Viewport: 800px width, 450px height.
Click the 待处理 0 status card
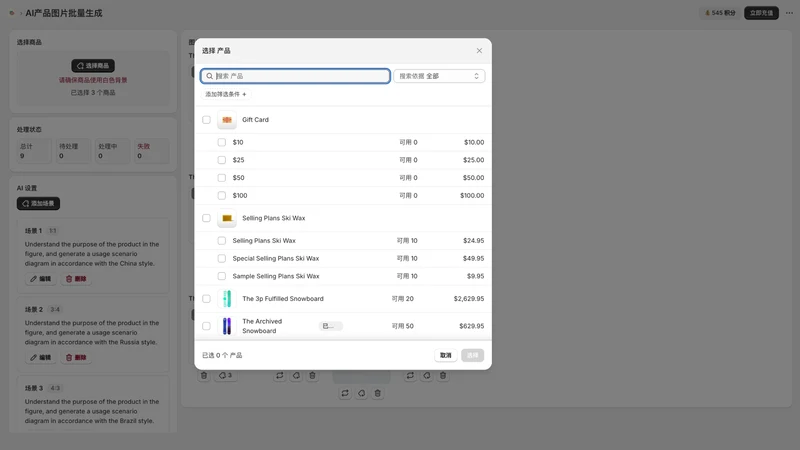click(x=73, y=151)
